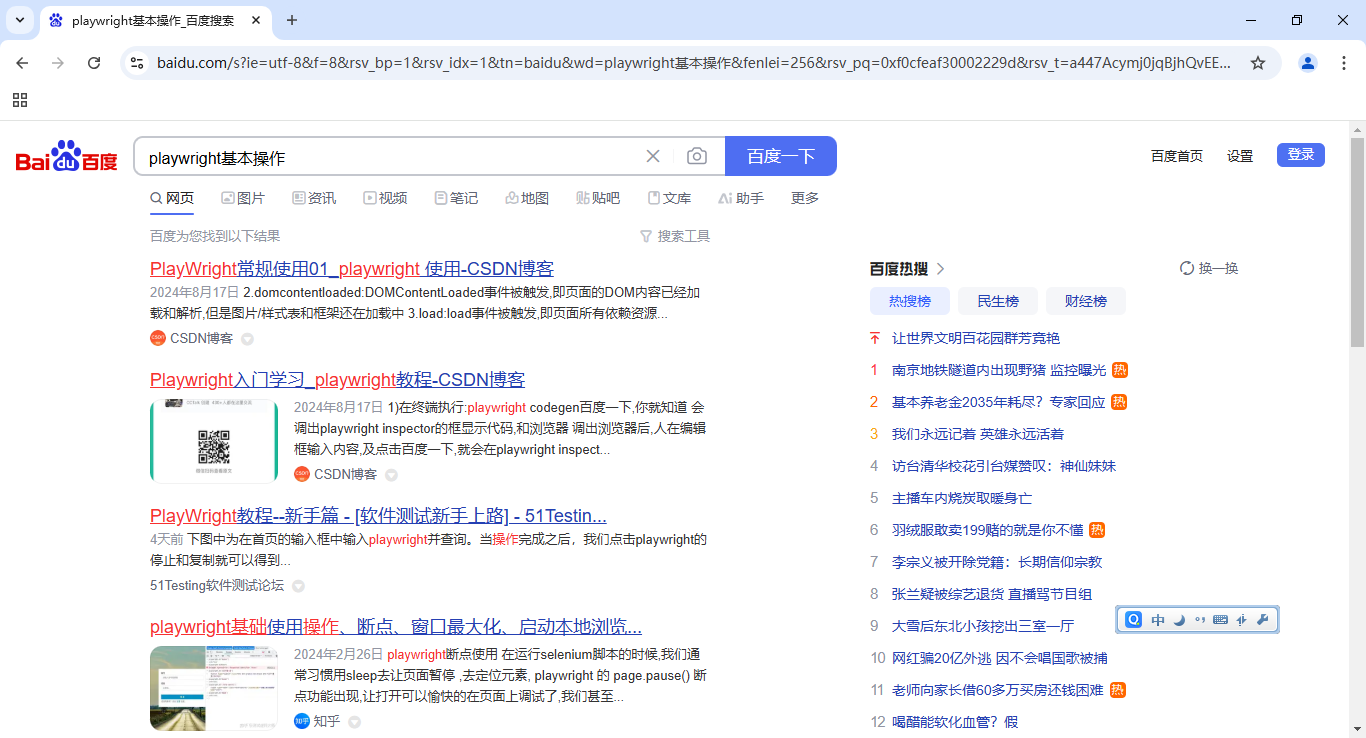This screenshot has height=738, width=1366.
Task: Switch to 文库 tab
Action: pos(669,198)
